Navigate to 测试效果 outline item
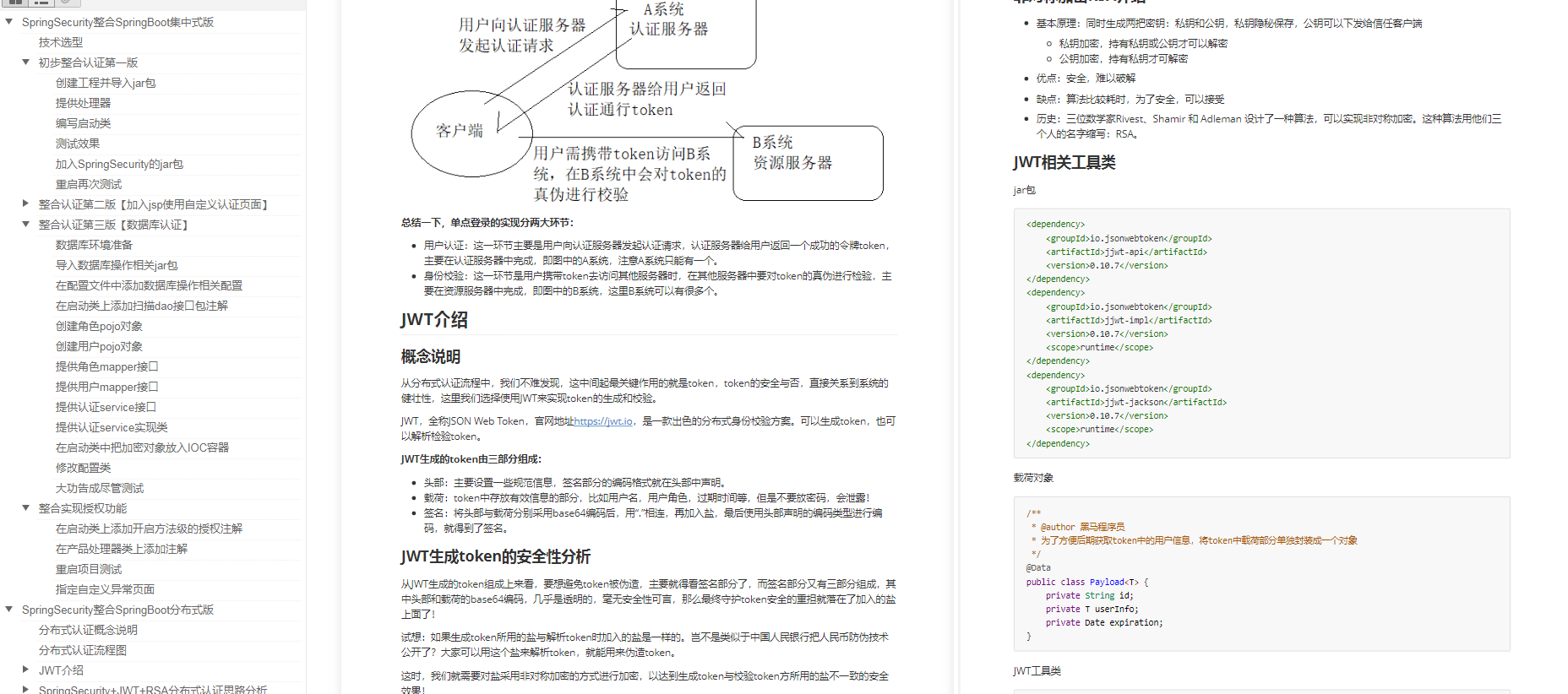 point(78,144)
